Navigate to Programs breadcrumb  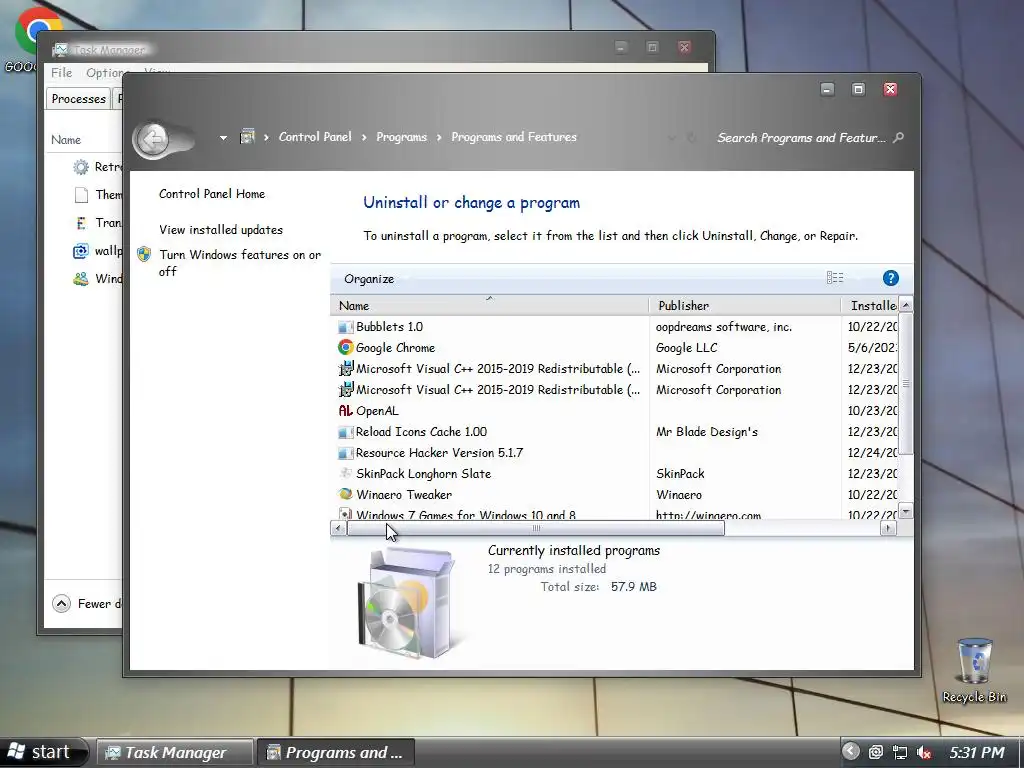point(401,137)
